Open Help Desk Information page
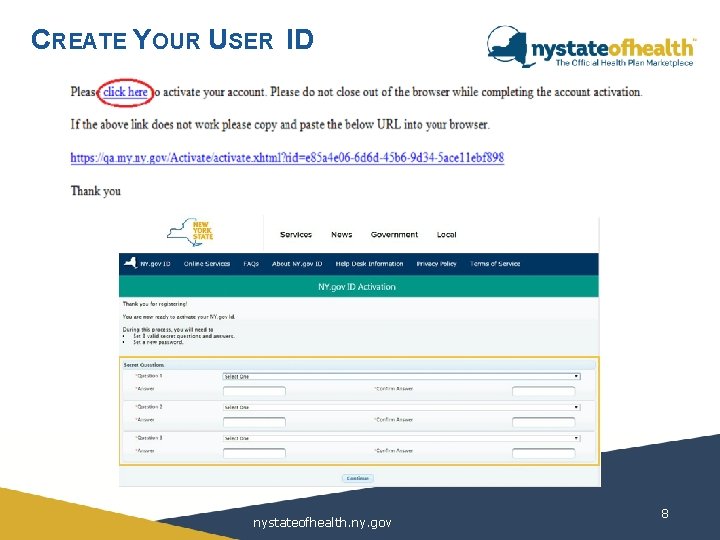This screenshot has width=720, height=540. tap(369, 264)
